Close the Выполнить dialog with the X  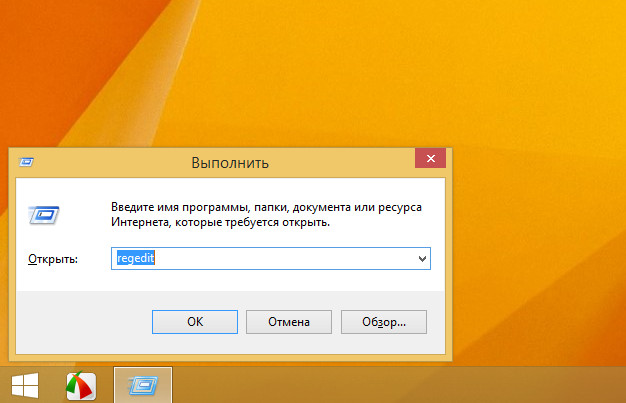click(431, 160)
